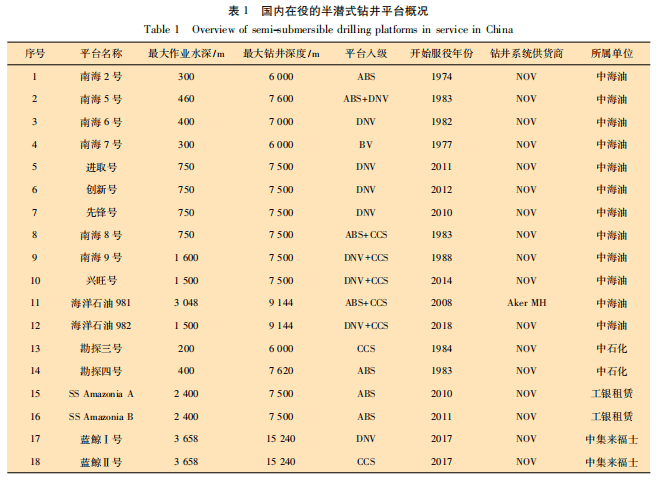Click owner 中石化 in 勘探四号 row
This screenshot has width=659, height=481.
[612, 371]
